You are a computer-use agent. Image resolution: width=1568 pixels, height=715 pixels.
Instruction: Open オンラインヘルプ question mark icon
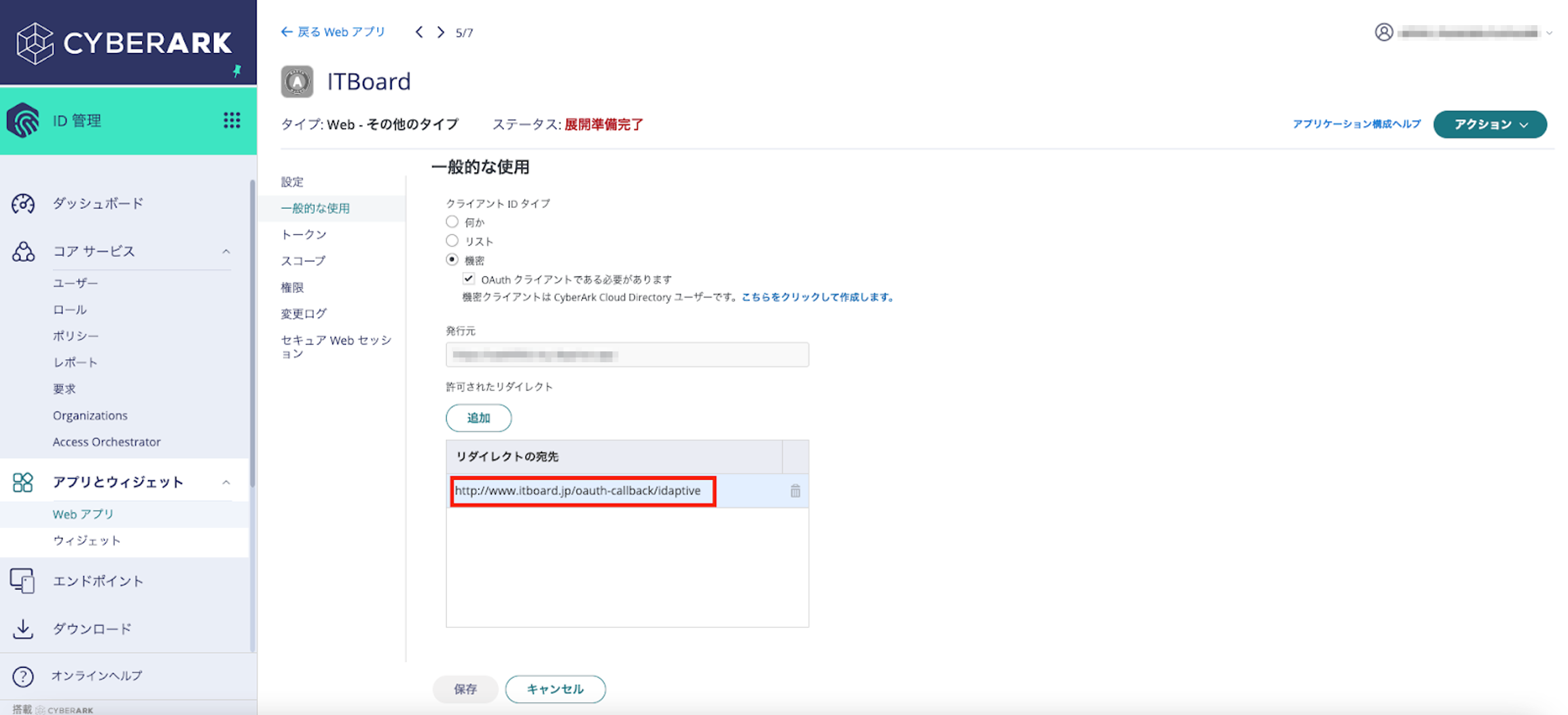pyautogui.click(x=23, y=676)
